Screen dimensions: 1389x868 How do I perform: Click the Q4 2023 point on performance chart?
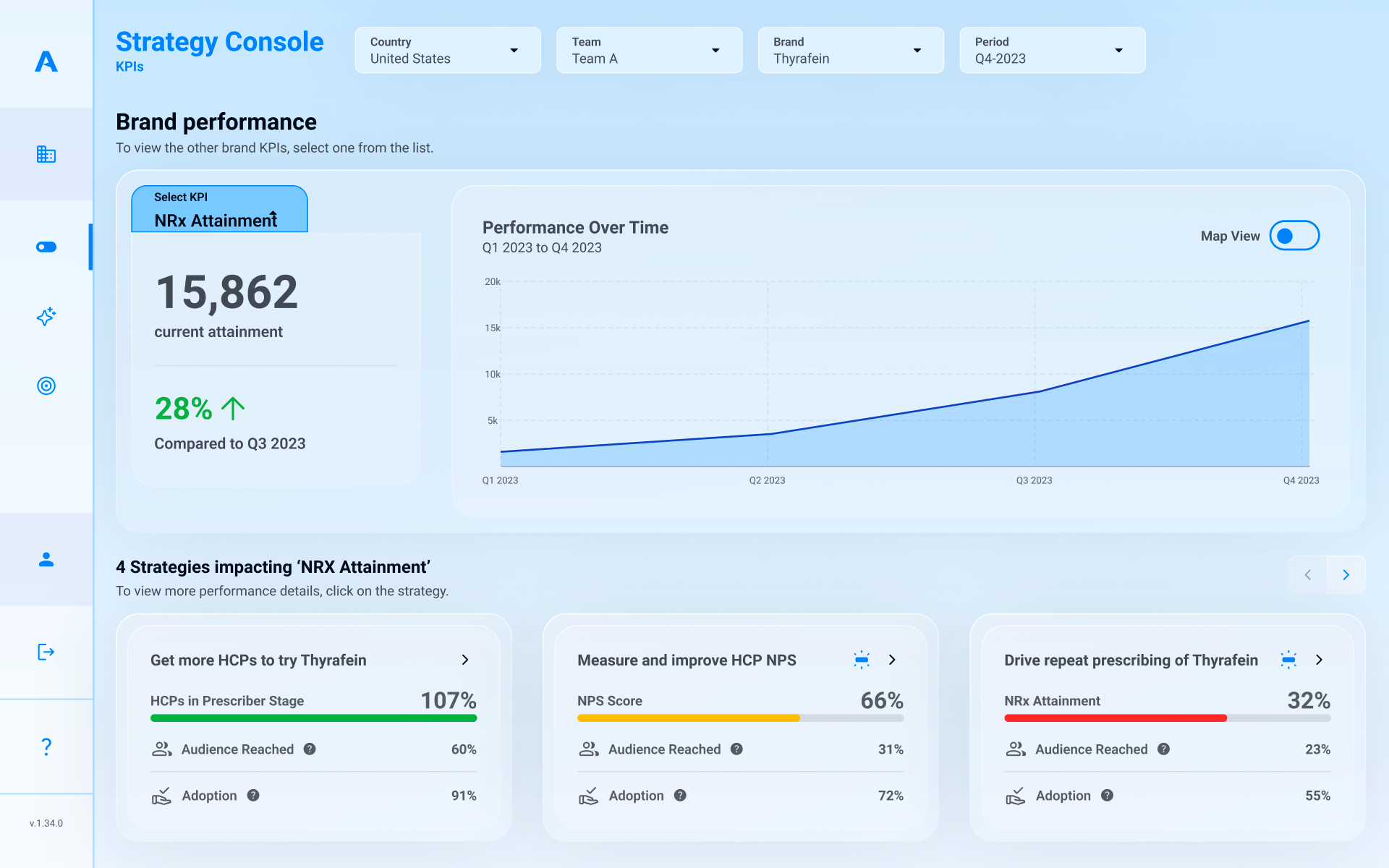[x=1308, y=321]
